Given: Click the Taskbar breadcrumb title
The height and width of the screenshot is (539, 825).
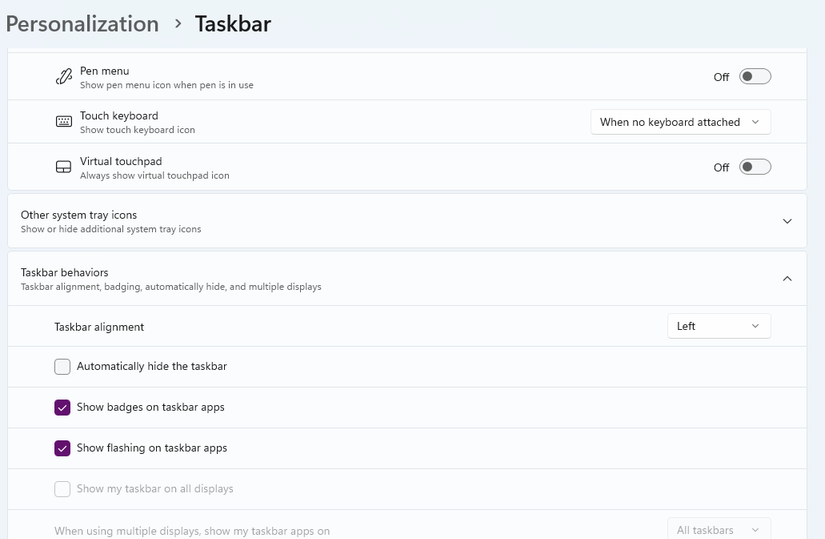Looking at the screenshot, I should pyautogui.click(x=233, y=24).
